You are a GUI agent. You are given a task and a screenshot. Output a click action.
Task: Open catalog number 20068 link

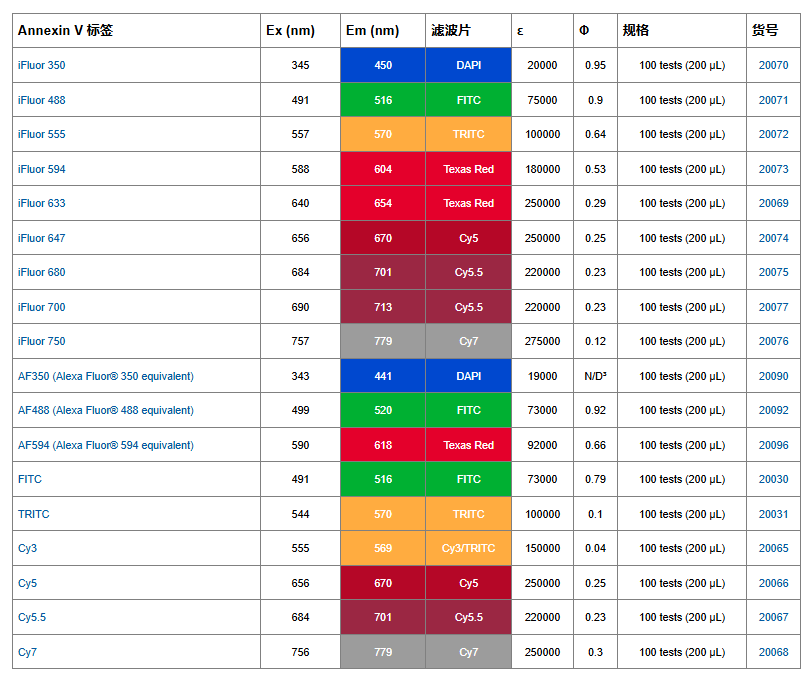tap(773, 652)
